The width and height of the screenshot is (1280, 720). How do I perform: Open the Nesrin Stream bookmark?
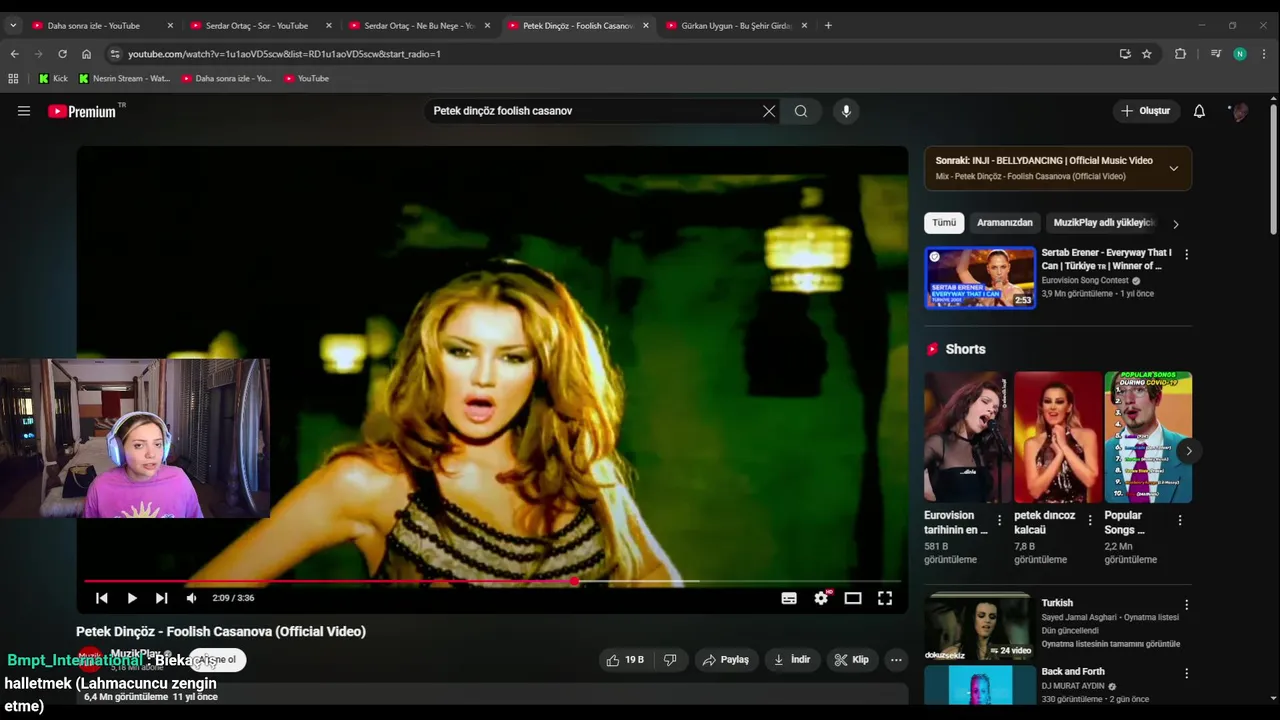pos(124,78)
